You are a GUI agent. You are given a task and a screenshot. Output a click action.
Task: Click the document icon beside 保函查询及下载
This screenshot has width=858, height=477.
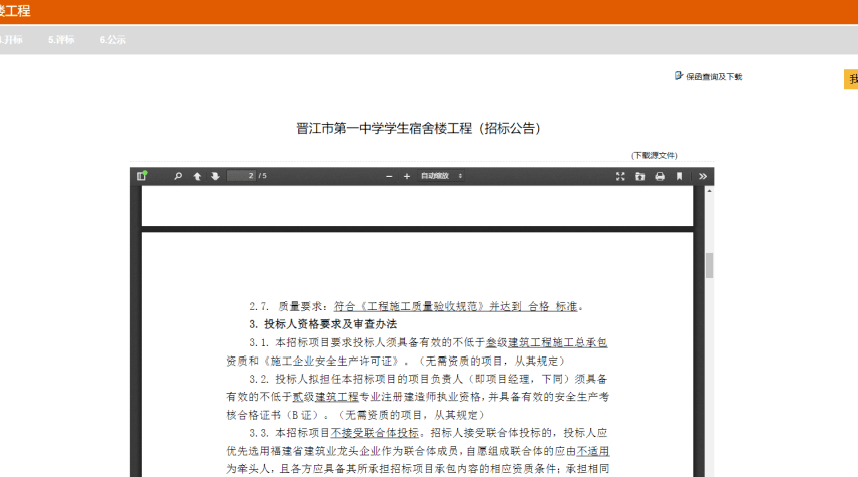click(x=679, y=75)
